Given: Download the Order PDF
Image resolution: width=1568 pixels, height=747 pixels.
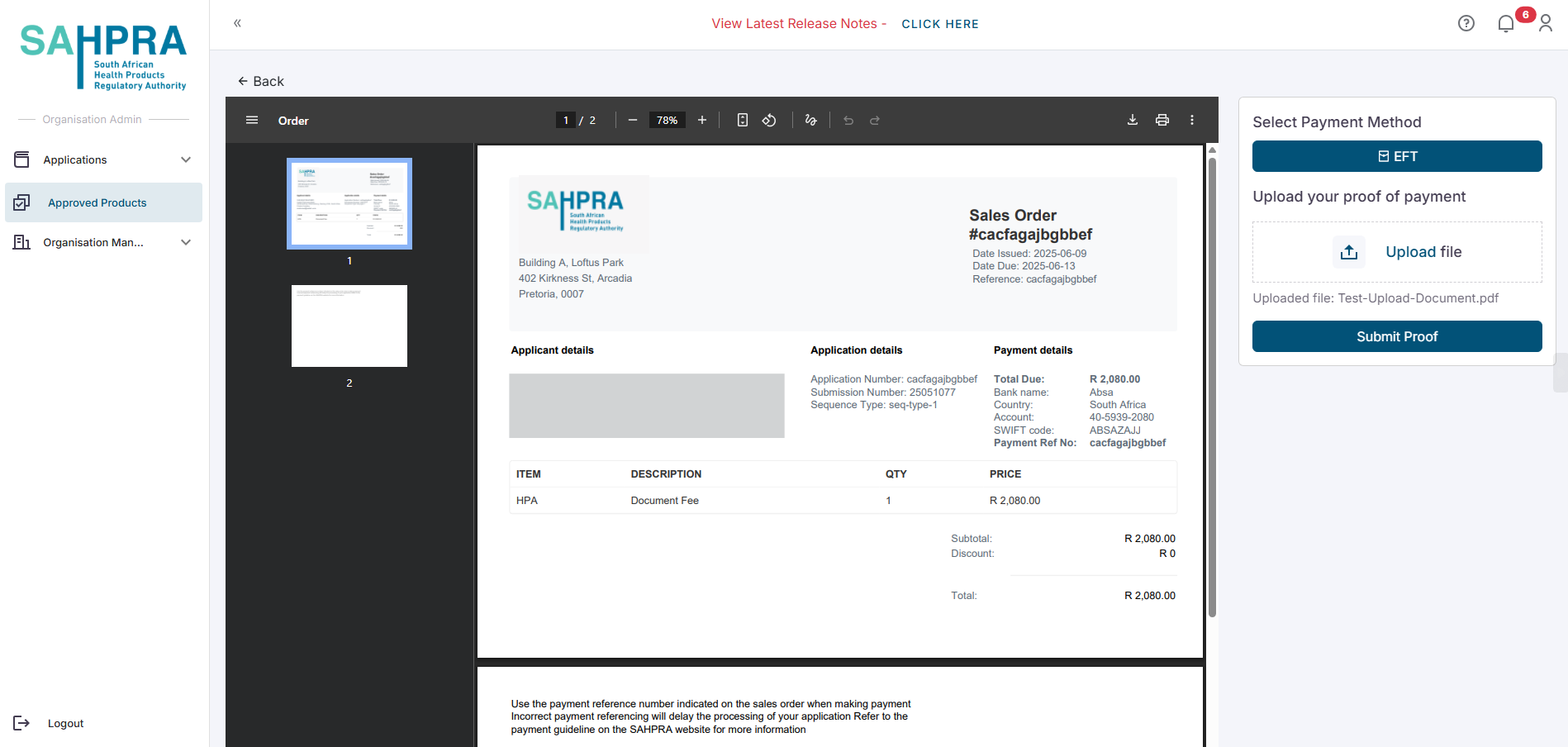Looking at the screenshot, I should click(x=1133, y=121).
